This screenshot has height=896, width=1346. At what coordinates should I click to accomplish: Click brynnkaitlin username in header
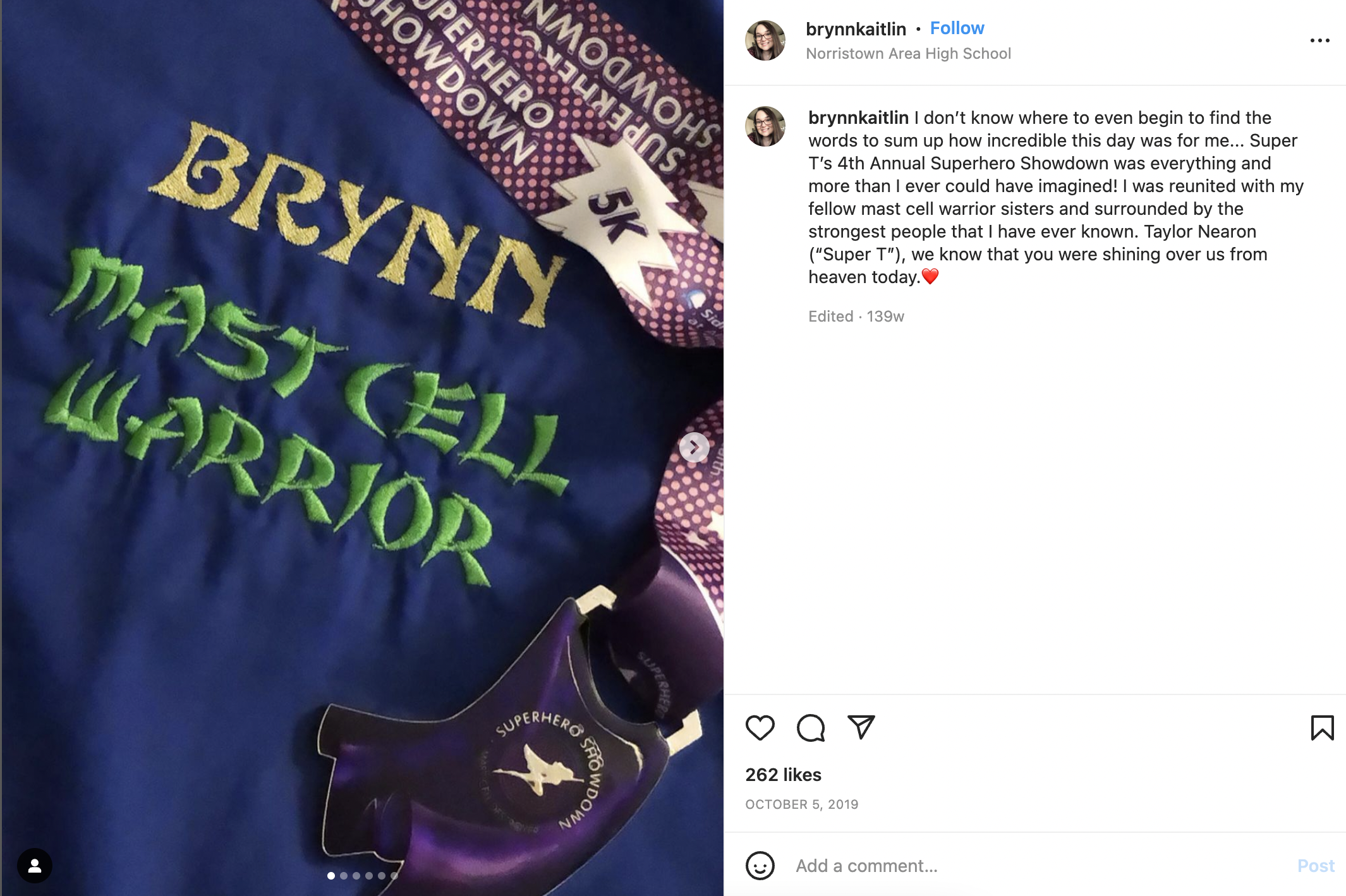click(856, 29)
